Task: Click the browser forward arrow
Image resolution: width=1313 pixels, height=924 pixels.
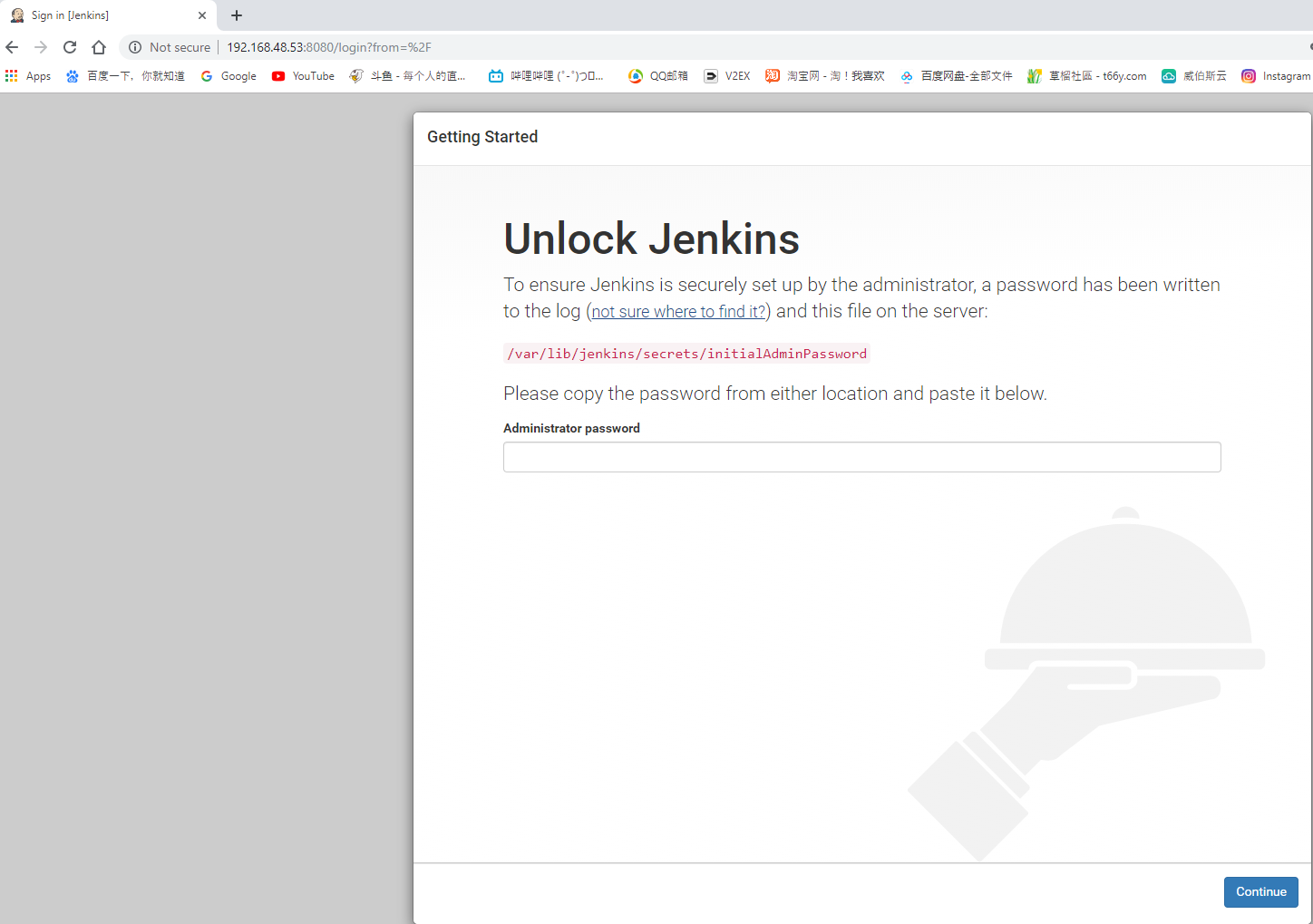Action: 41,47
